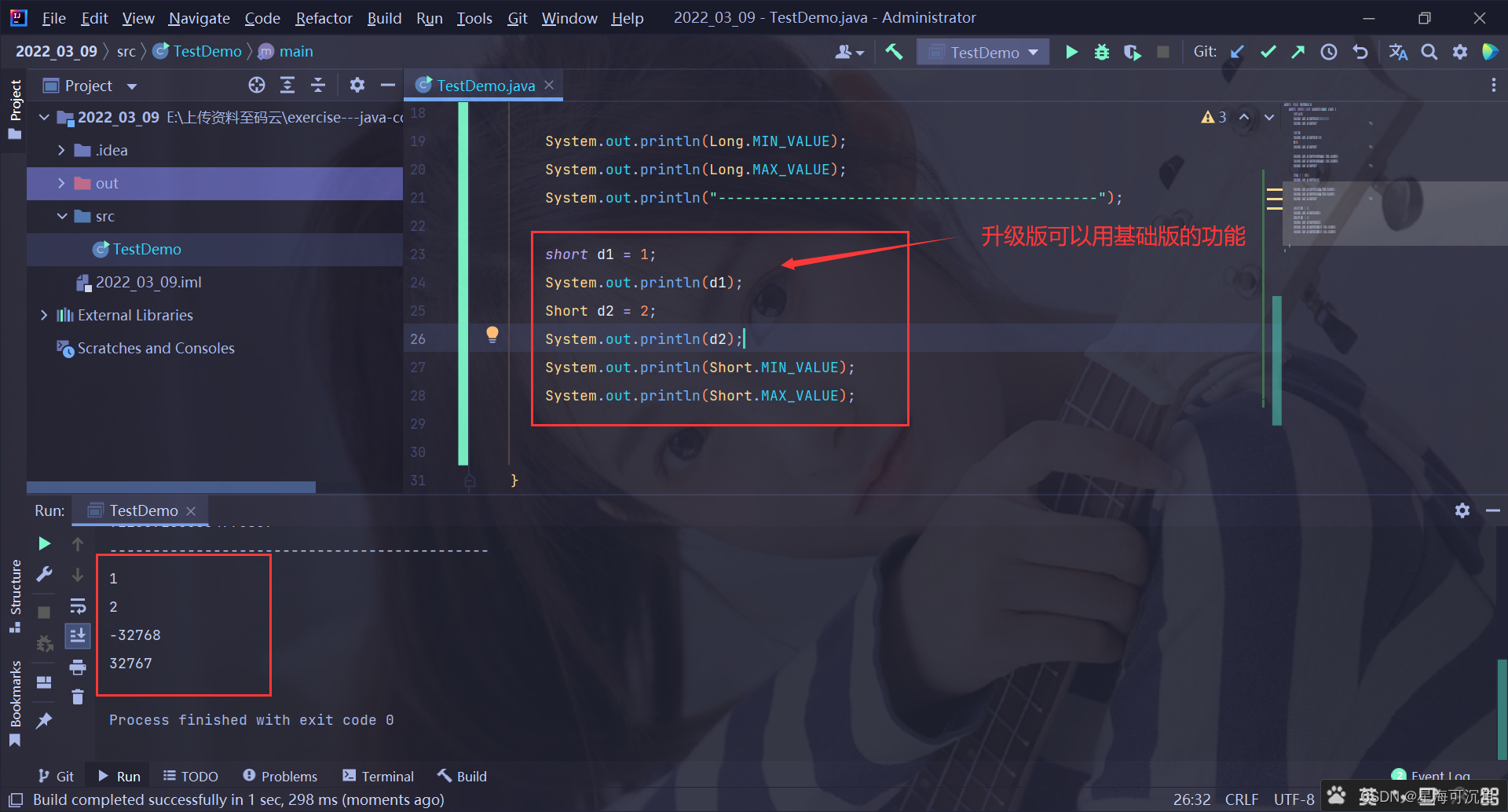Open the TODO tool window
The height and width of the screenshot is (812, 1508).
tap(191, 776)
